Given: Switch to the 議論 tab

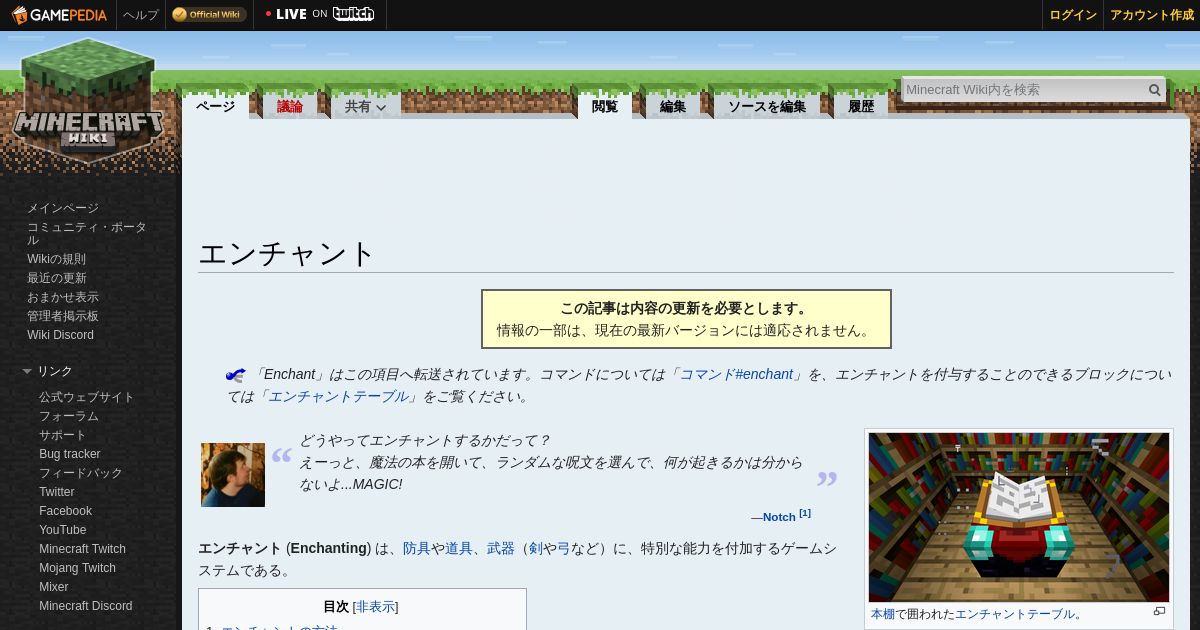Looking at the screenshot, I should point(290,106).
